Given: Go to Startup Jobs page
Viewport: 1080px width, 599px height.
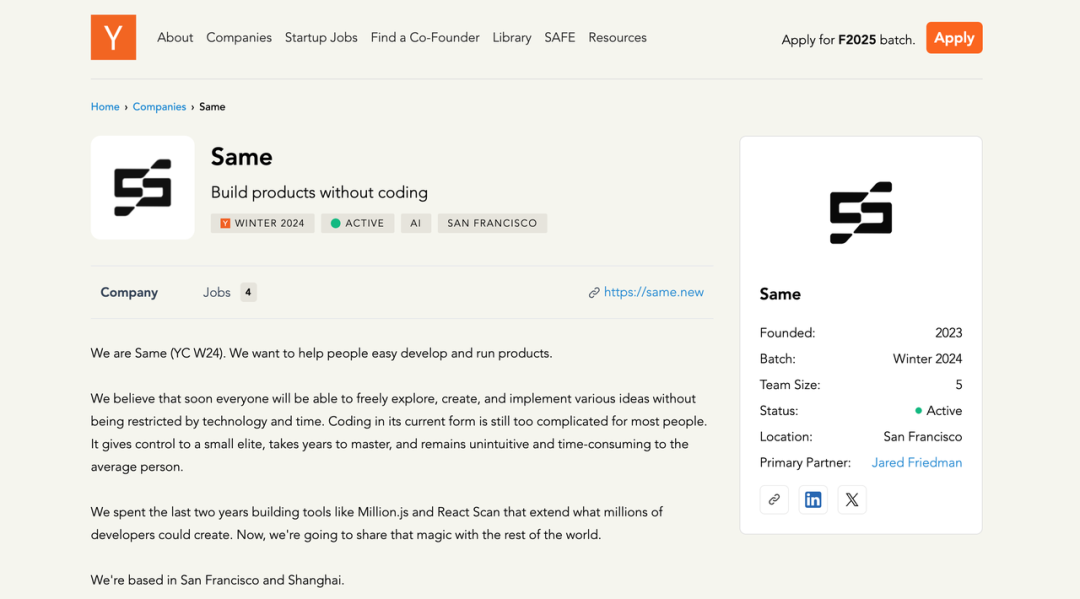Looking at the screenshot, I should tap(321, 38).
